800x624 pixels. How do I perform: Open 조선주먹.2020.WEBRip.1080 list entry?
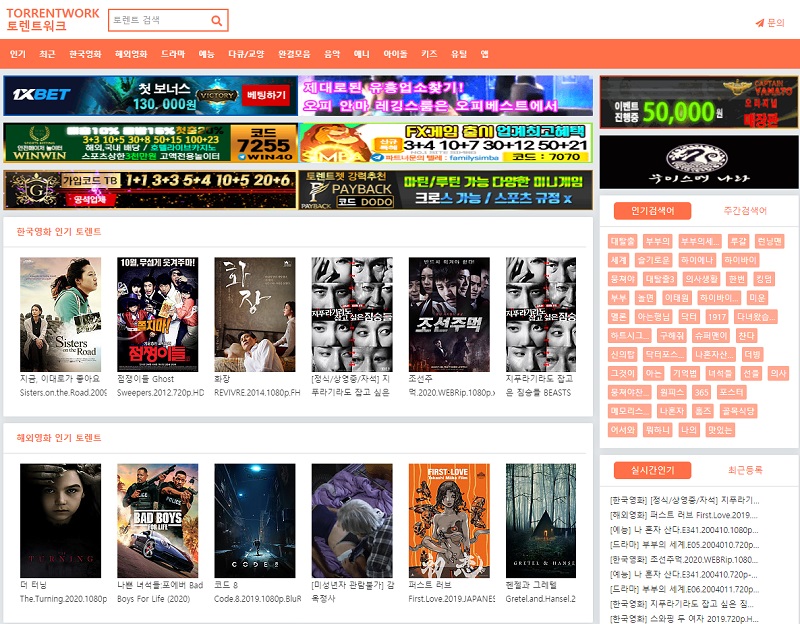click(x=684, y=560)
